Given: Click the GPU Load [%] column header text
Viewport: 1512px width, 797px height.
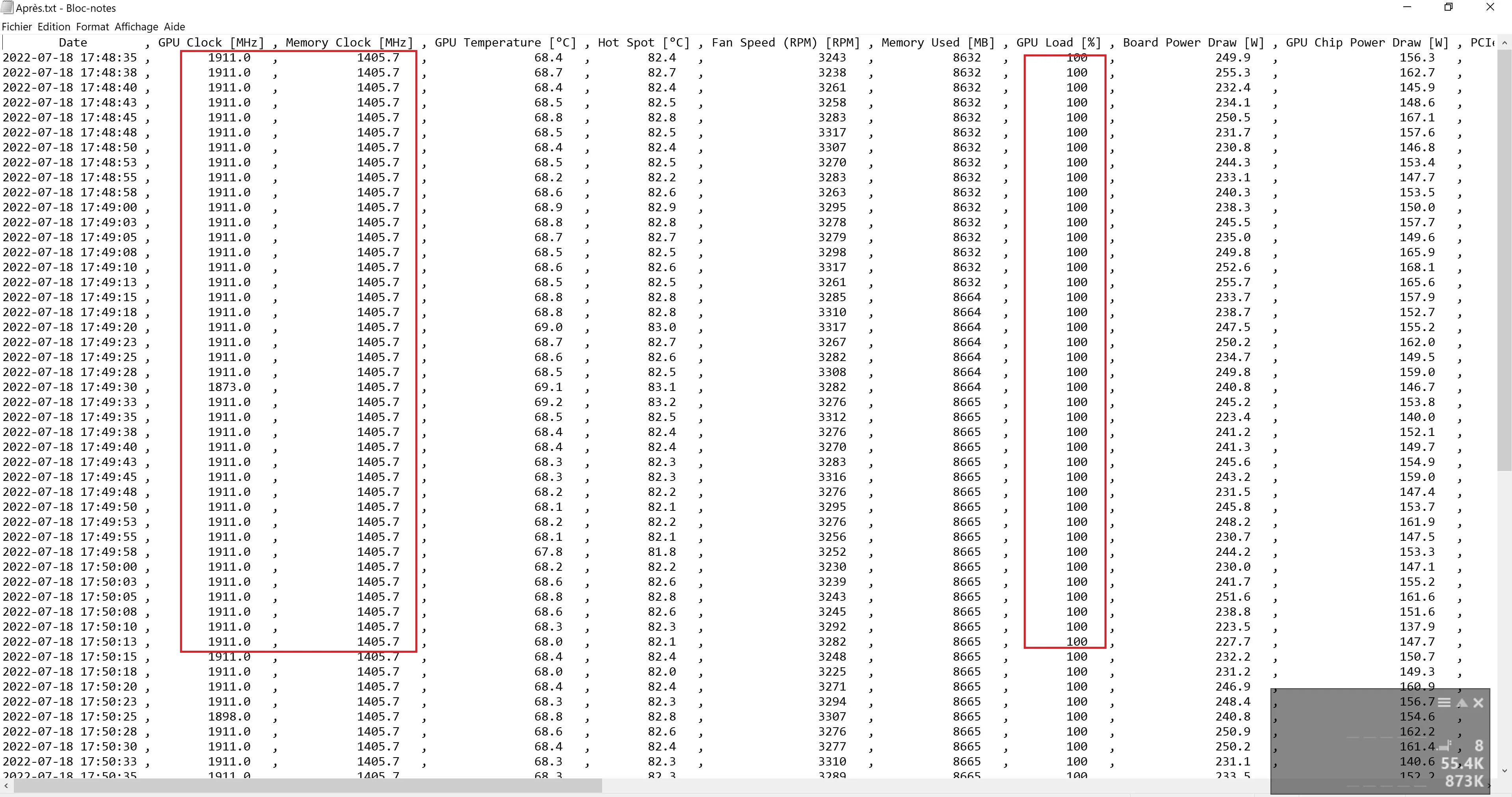Looking at the screenshot, I should pos(1058,42).
